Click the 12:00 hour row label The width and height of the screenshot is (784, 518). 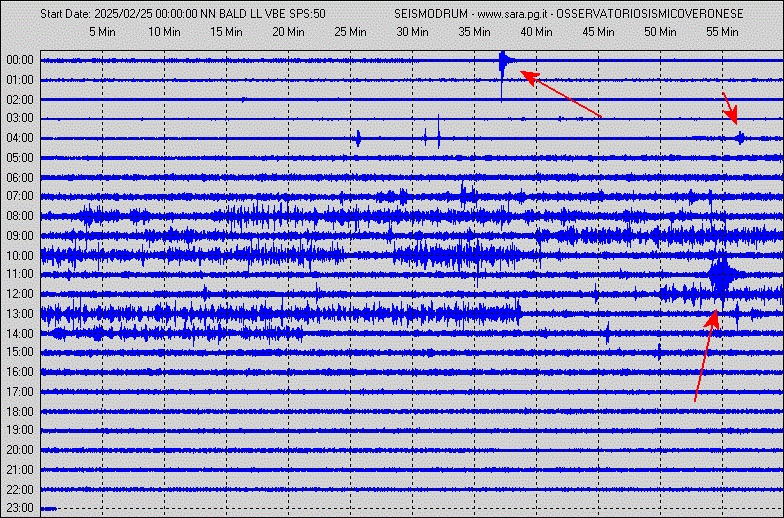click(20, 294)
